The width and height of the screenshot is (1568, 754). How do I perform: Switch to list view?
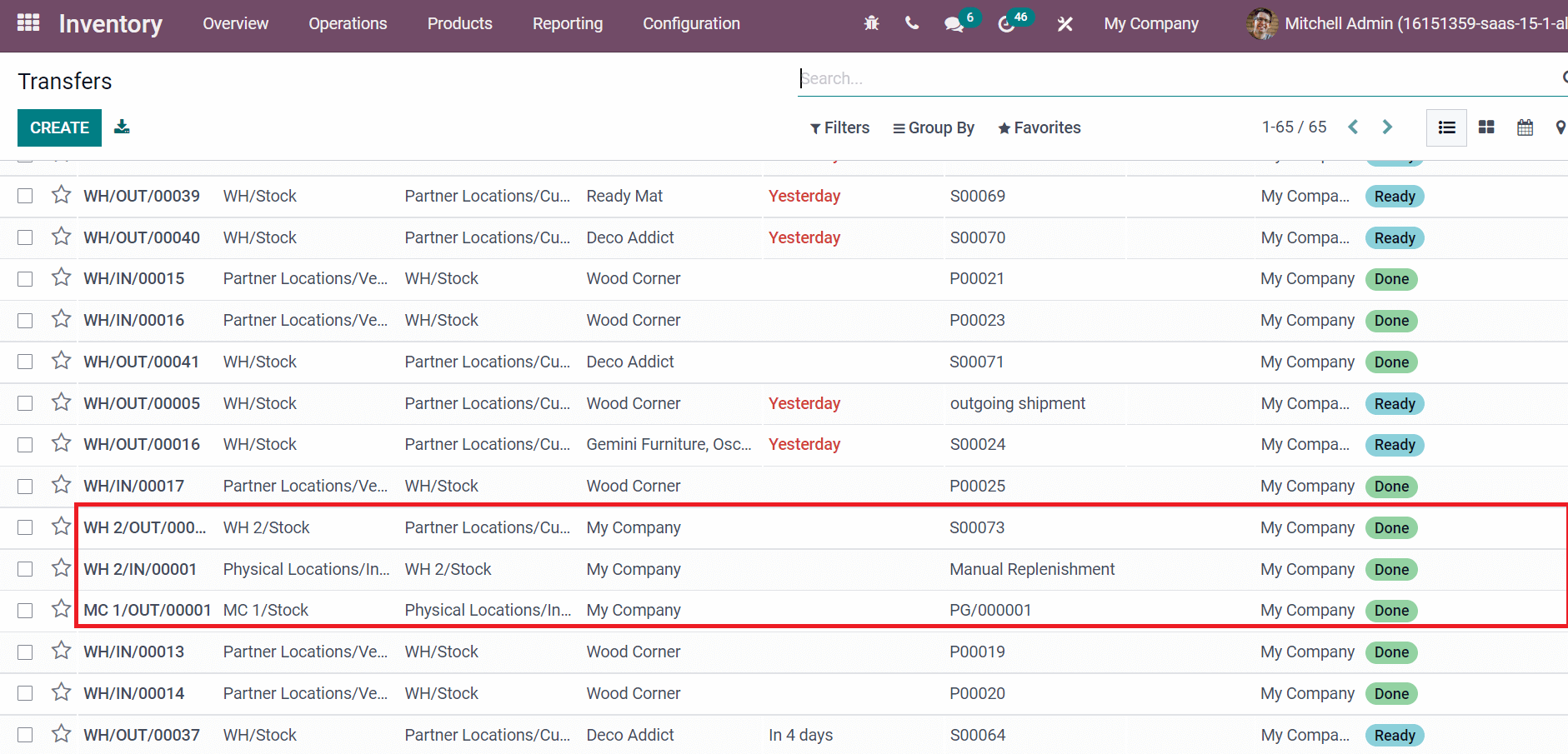[x=1446, y=127]
